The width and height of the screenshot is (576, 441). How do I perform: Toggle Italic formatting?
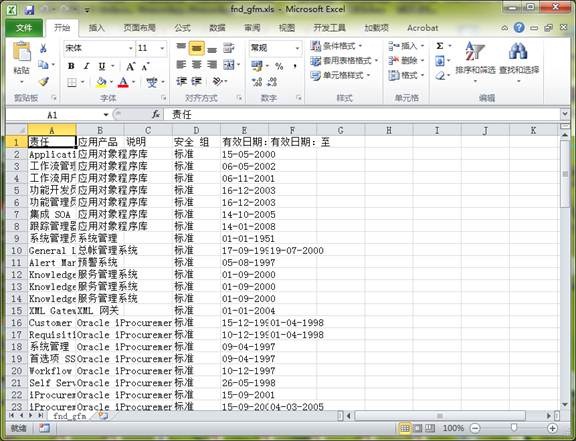[x=86, y=66]
